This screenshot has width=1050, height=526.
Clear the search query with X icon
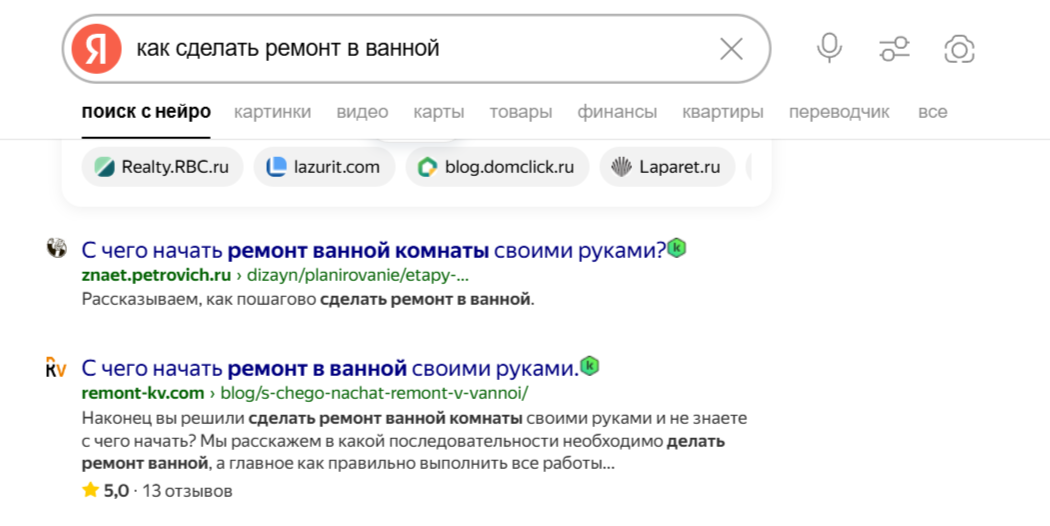tap(731, 49)
